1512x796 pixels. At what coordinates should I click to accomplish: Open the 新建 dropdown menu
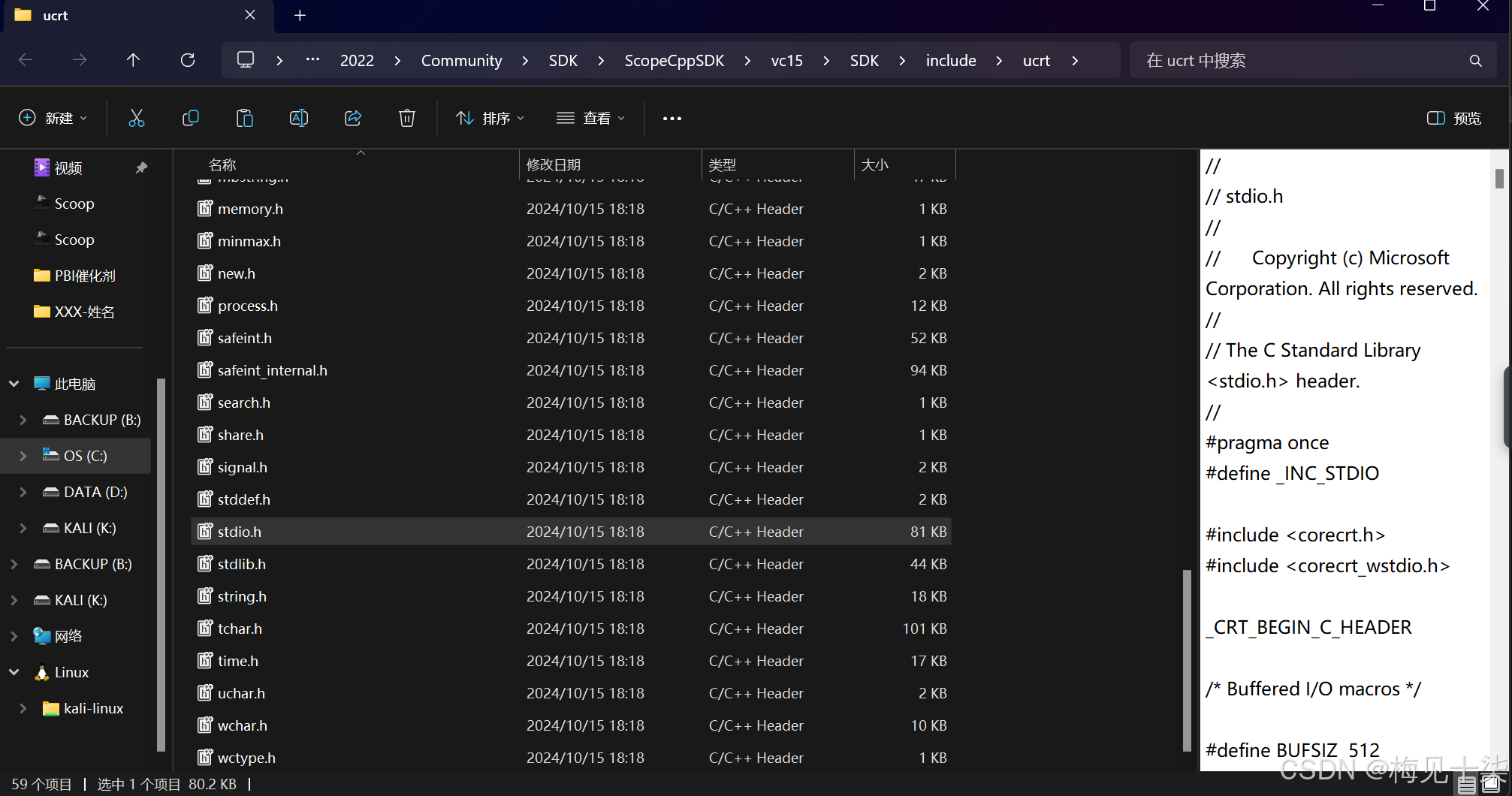coord(53,118)
